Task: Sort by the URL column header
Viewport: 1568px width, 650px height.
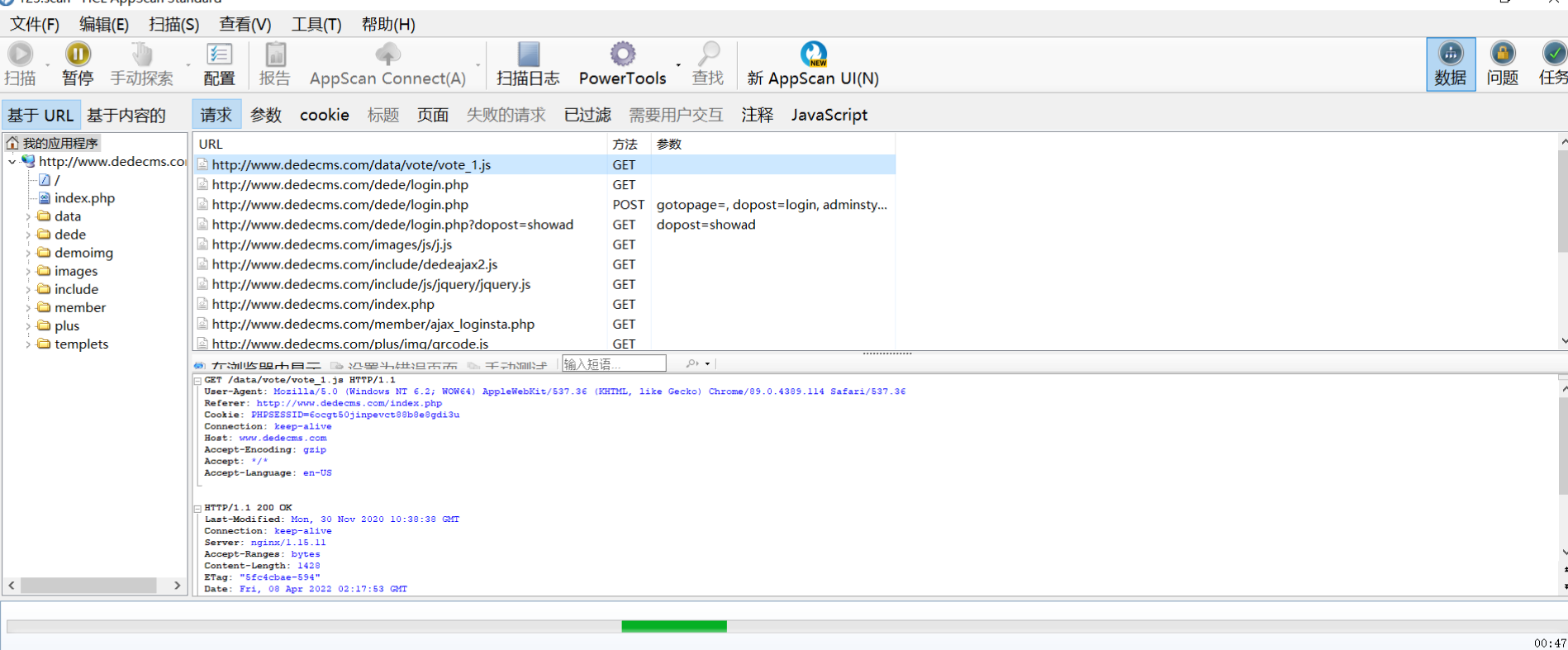Action: [x=401, y=144]
